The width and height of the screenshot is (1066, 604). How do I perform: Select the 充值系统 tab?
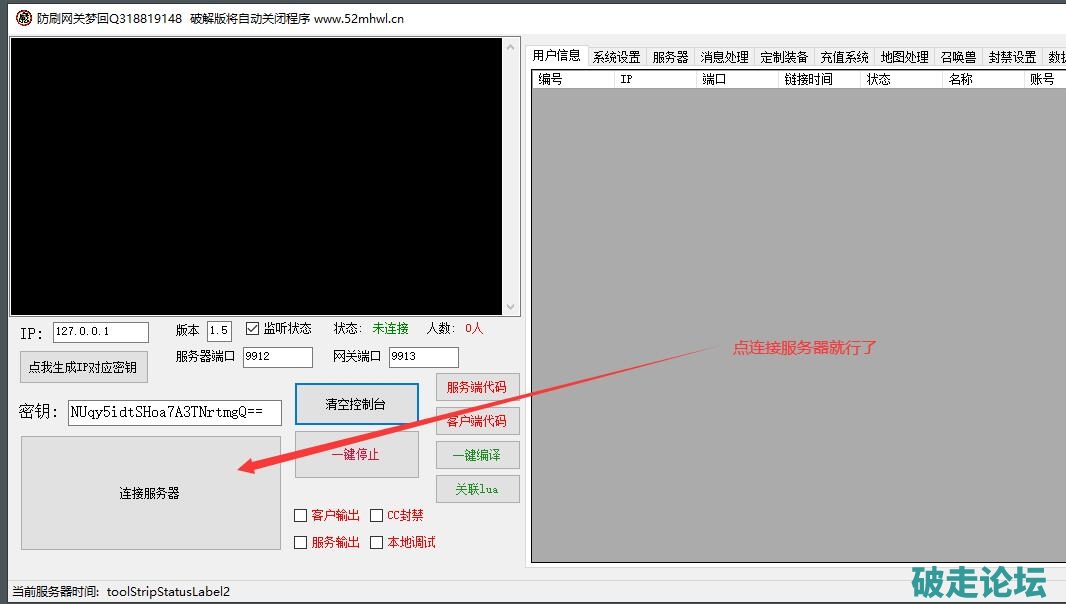(844, 57)
